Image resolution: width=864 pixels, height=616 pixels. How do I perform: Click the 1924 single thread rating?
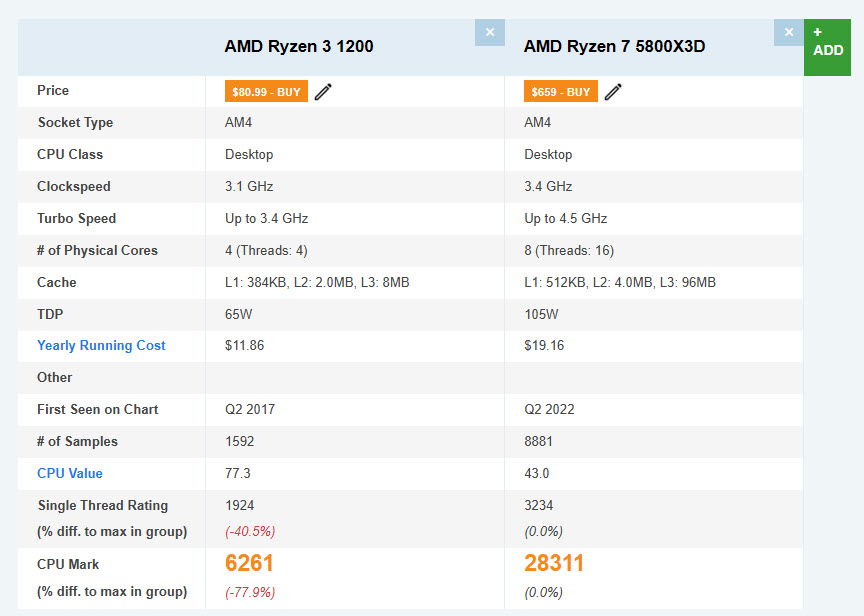point(240,505)
